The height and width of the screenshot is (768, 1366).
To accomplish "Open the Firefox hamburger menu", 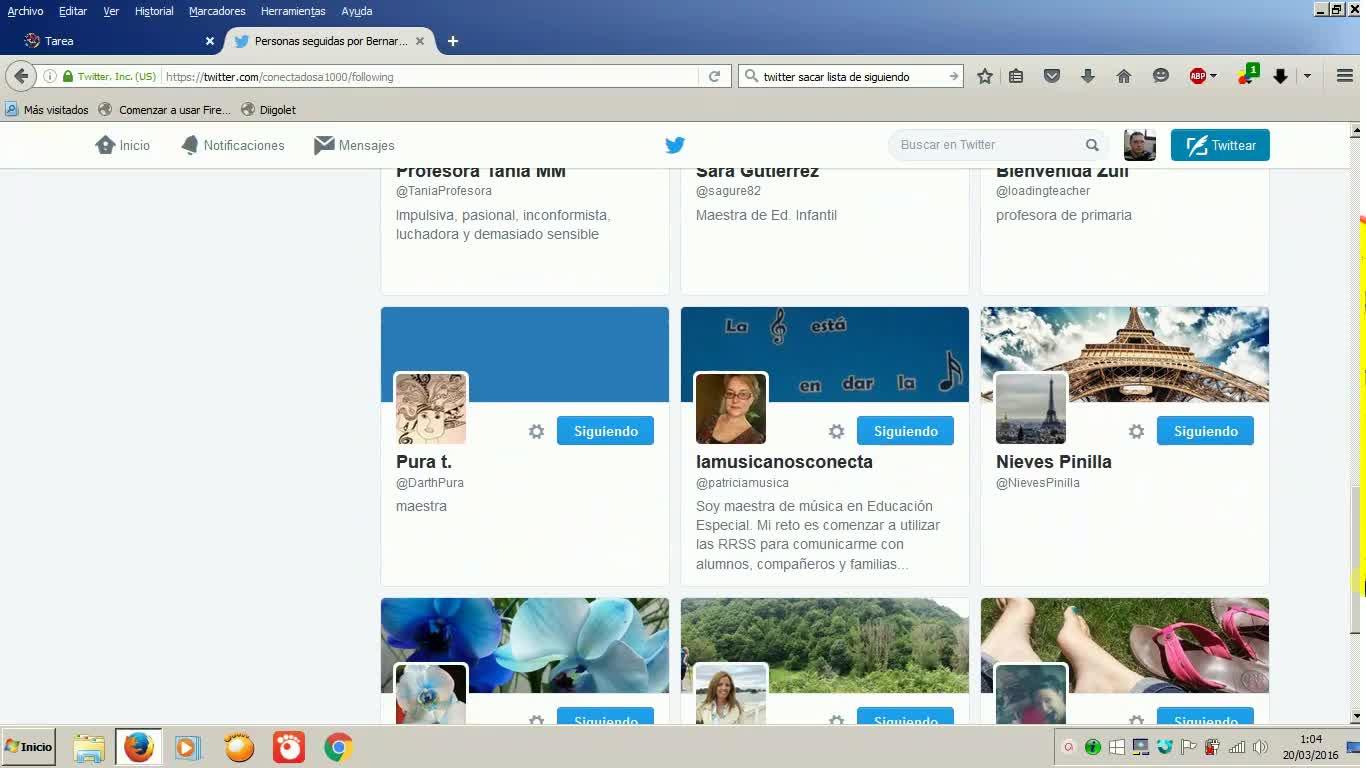I will [x=1345, y=76].
